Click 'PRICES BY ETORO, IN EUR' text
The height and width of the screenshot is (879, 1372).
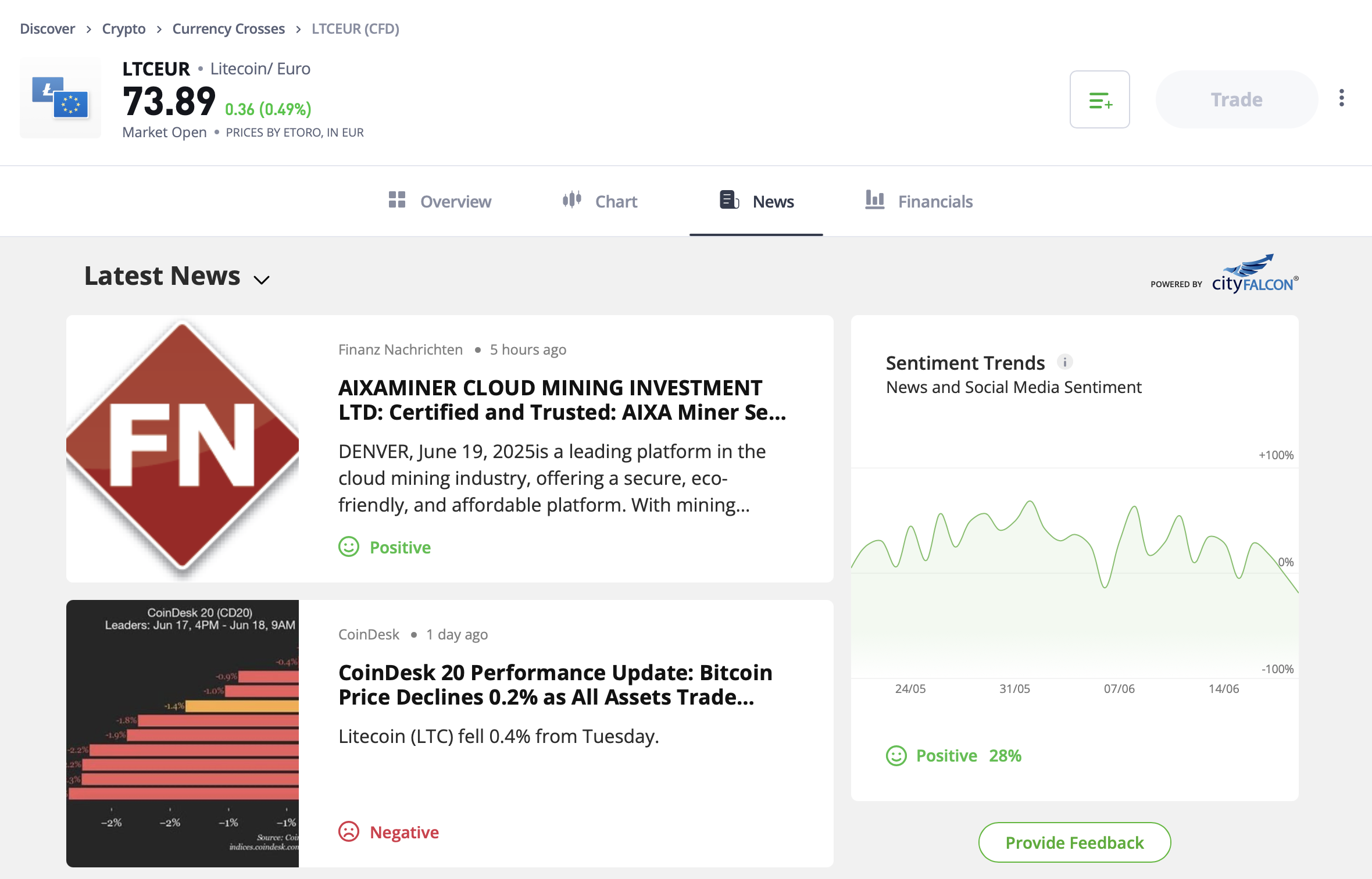(295, 133)
